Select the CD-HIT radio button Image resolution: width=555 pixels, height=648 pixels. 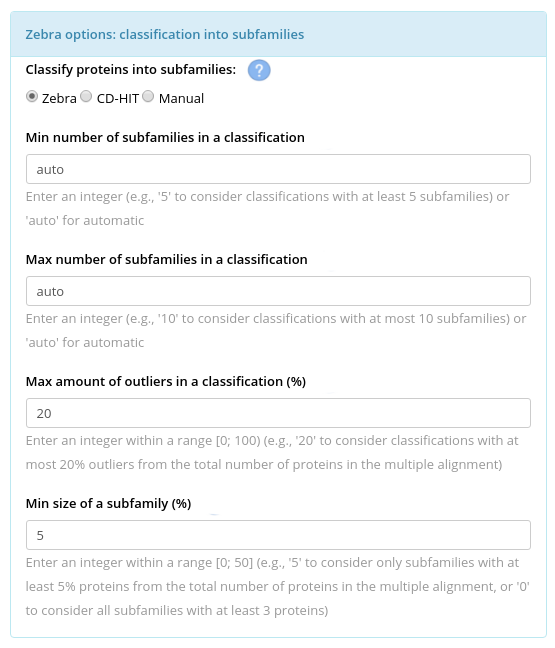(86, 97)
